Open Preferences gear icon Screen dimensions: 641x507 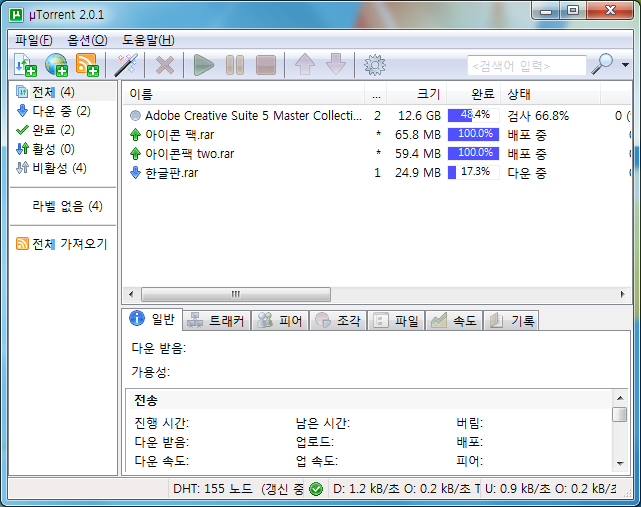click(x=374, y=65)
